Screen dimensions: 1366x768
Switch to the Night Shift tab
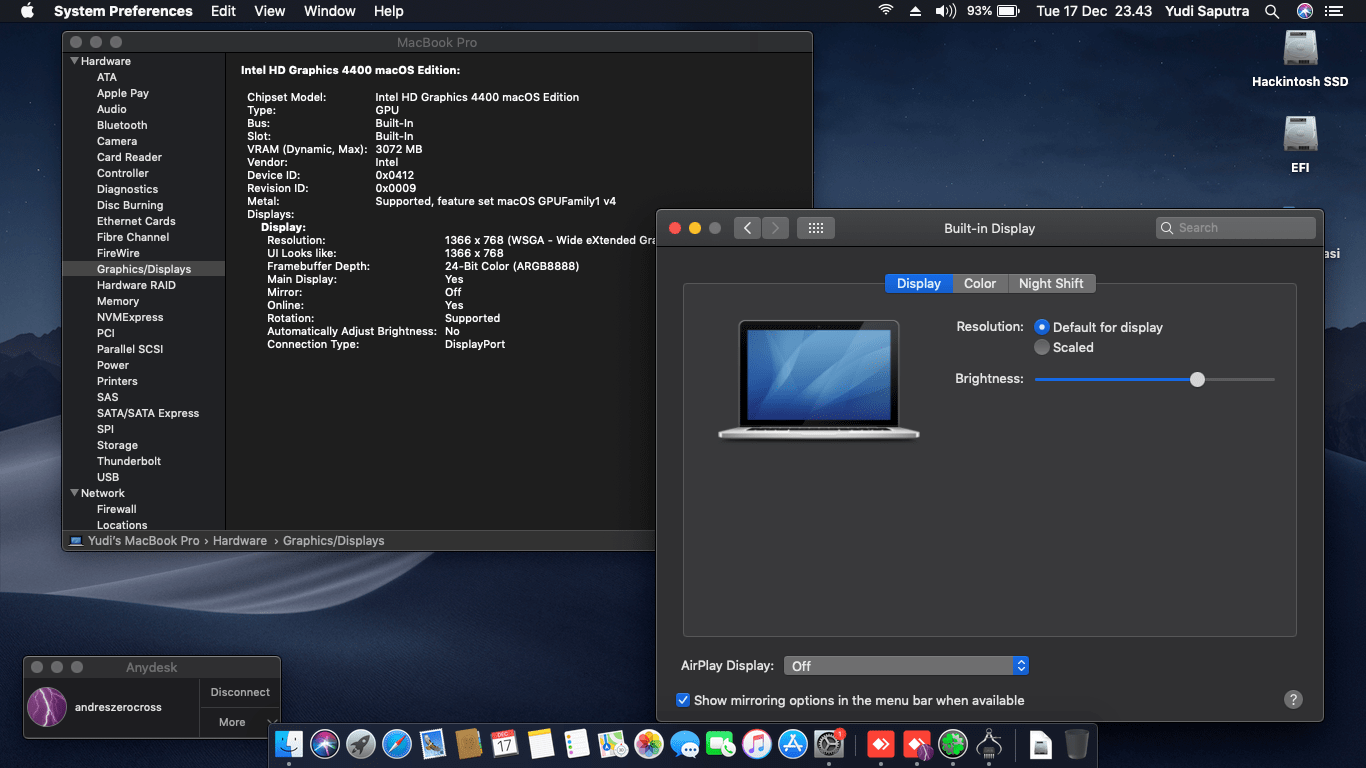(1052, 283)
